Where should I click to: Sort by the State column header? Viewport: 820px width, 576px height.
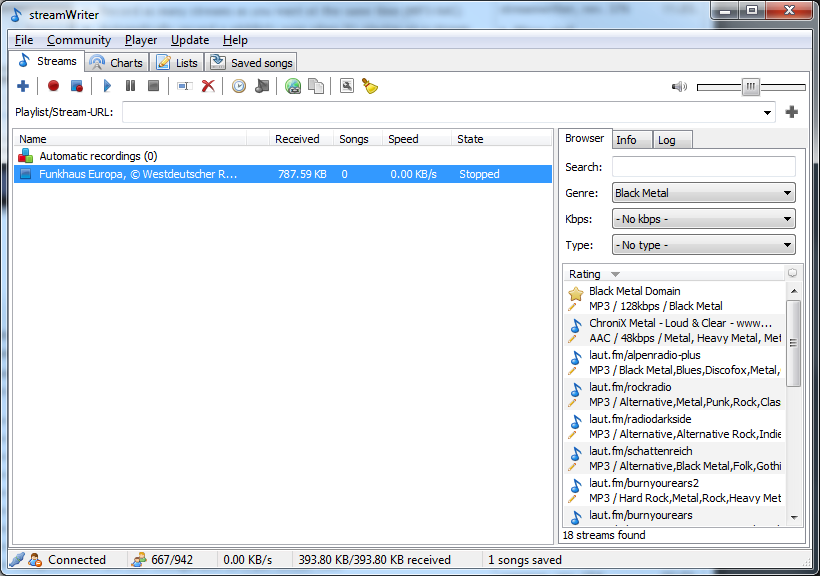click(501, 139)
